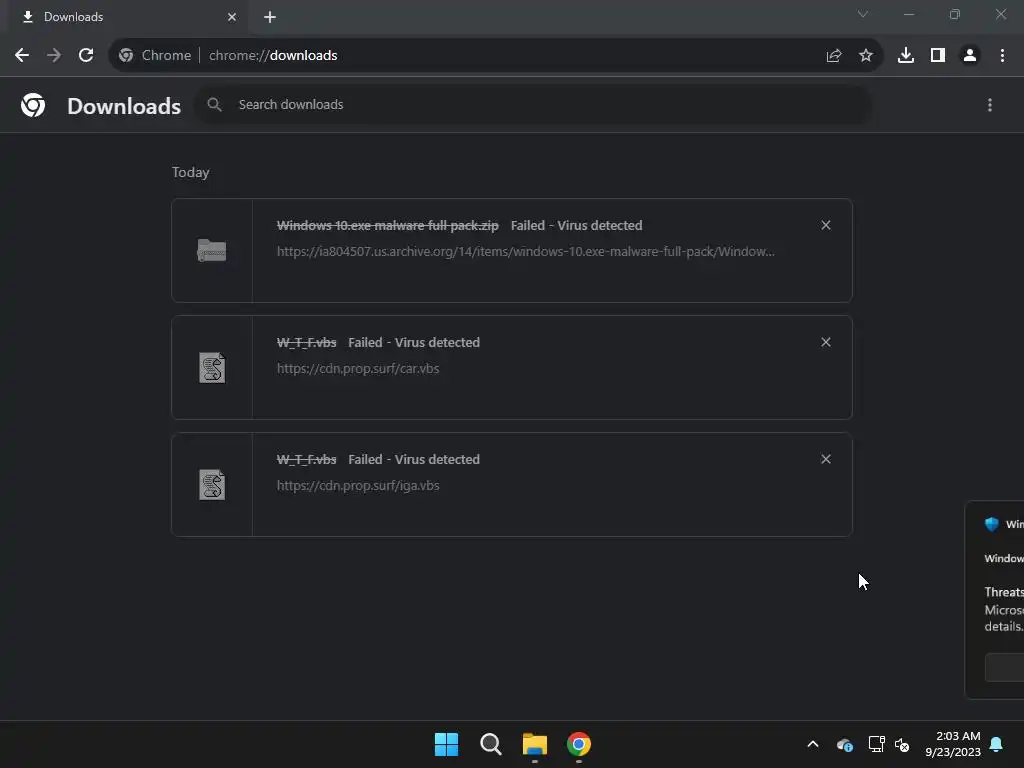Click W_T_F.vbs filename in iga.vbs entry
Screen dimensions: 1024x768
(x=306, y=459)
